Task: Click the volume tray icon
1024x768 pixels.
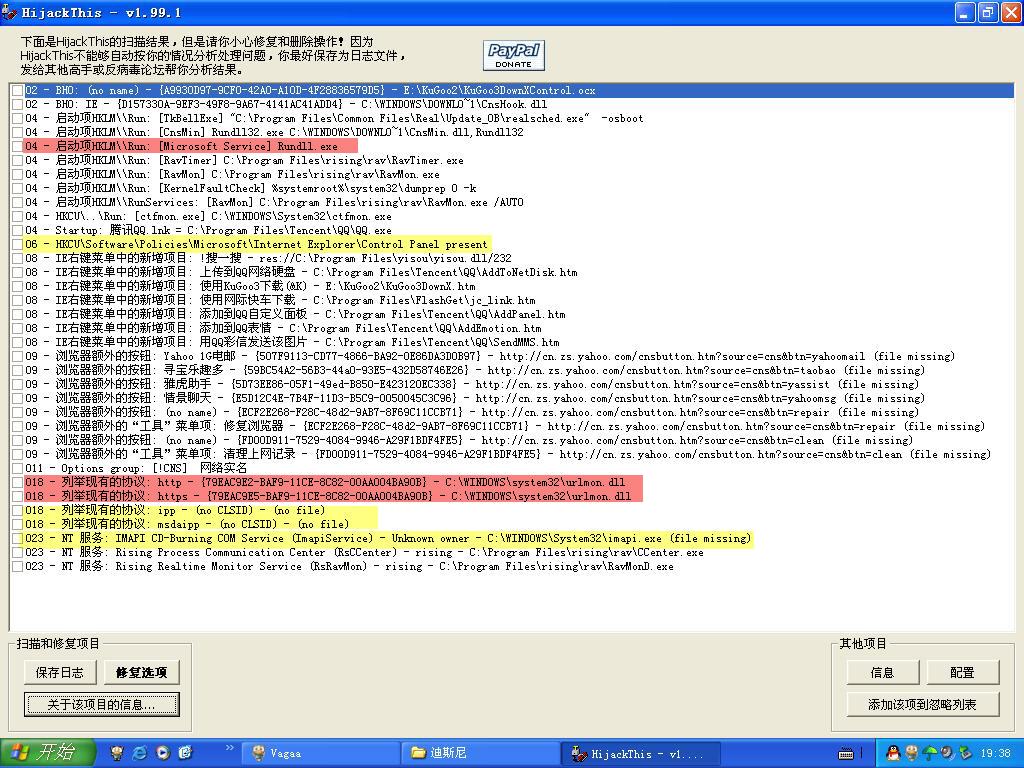Action: click(x=946, y=754)
